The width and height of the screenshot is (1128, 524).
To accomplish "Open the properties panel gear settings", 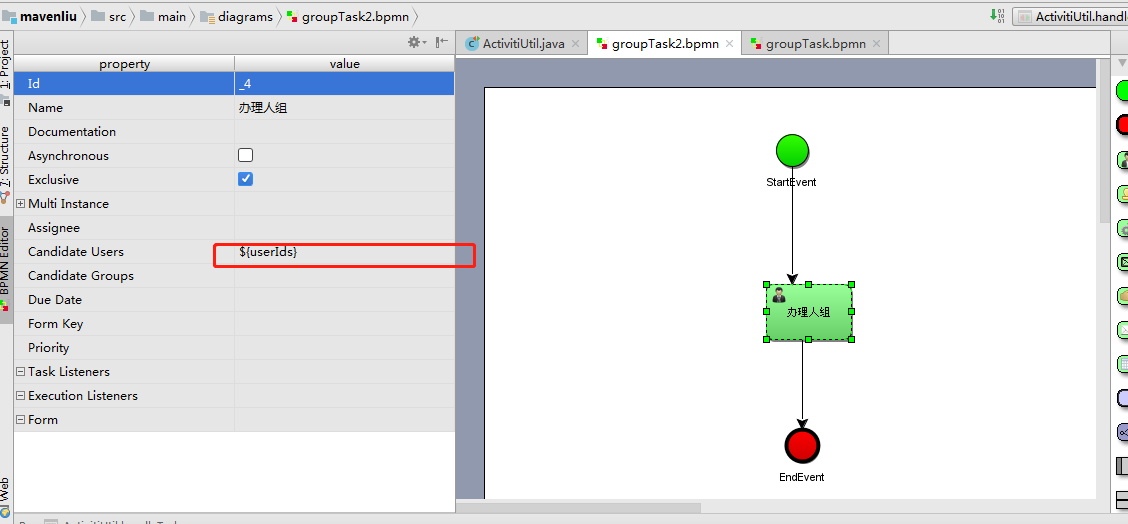I will point(417,42).
